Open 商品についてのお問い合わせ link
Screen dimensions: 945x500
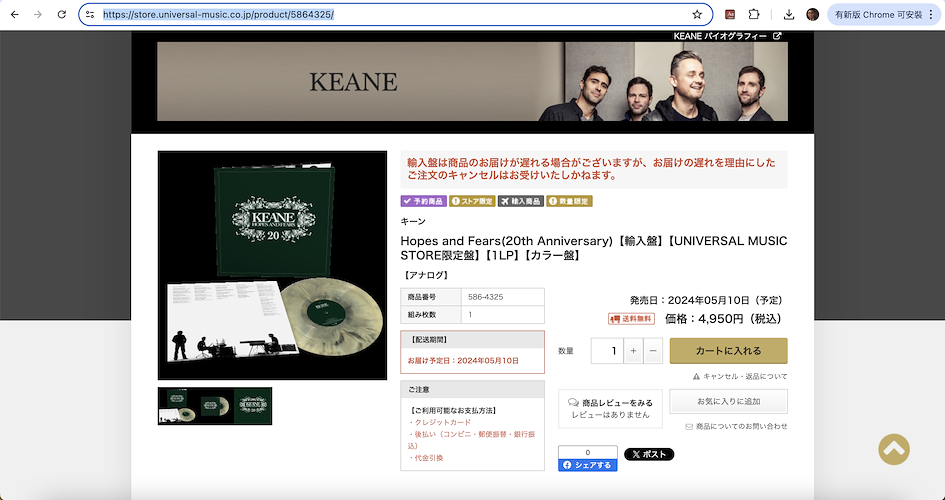[x=736, y=427]
